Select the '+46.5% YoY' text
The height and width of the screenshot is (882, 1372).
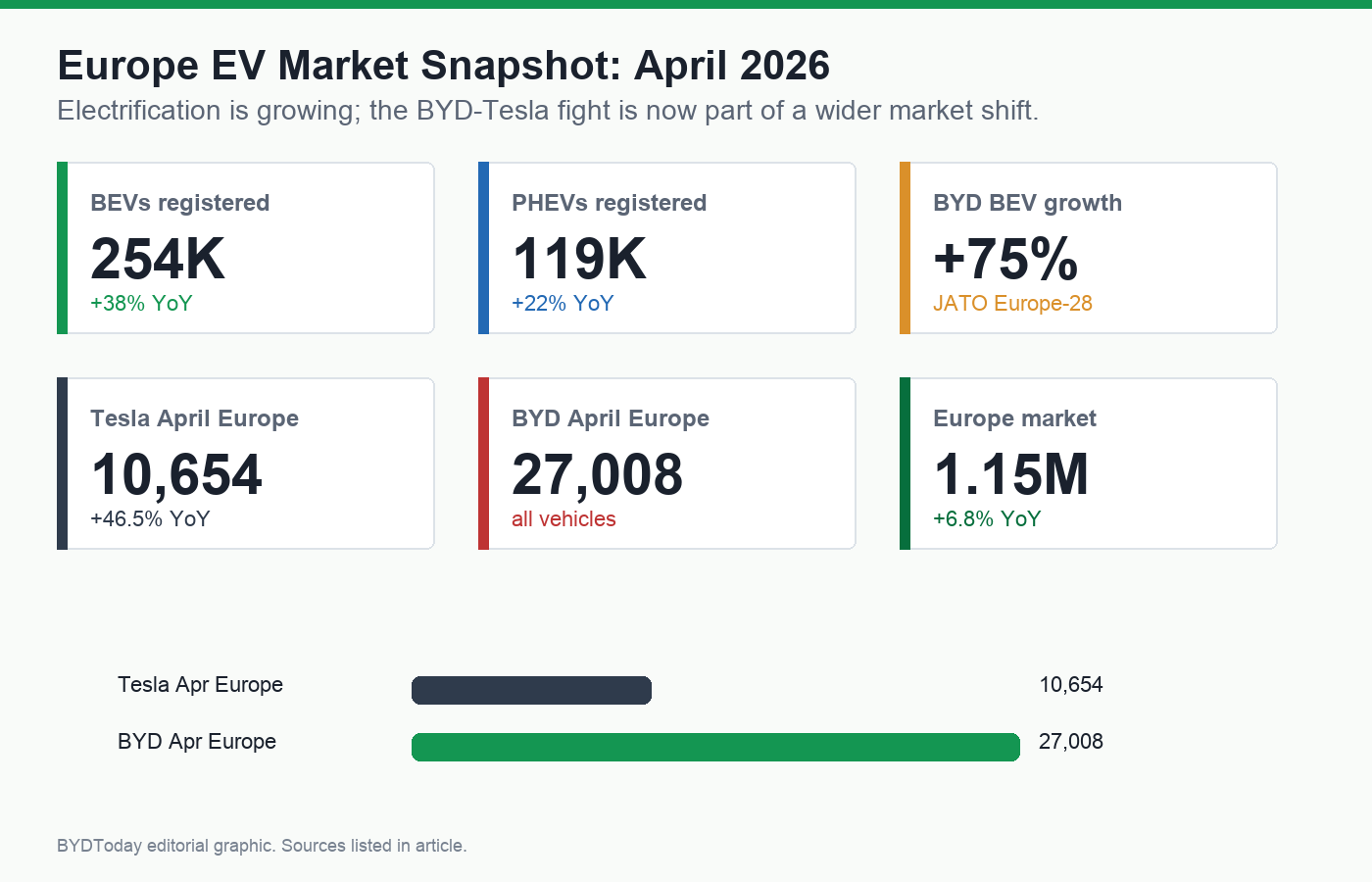(x=150, y=519)
